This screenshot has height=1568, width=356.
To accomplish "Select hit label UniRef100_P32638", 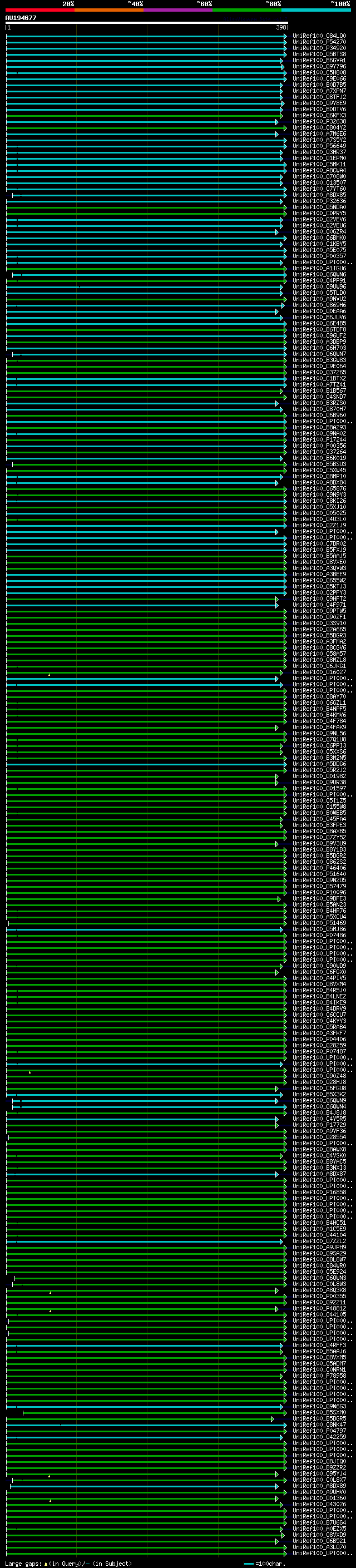I will 319,121.
